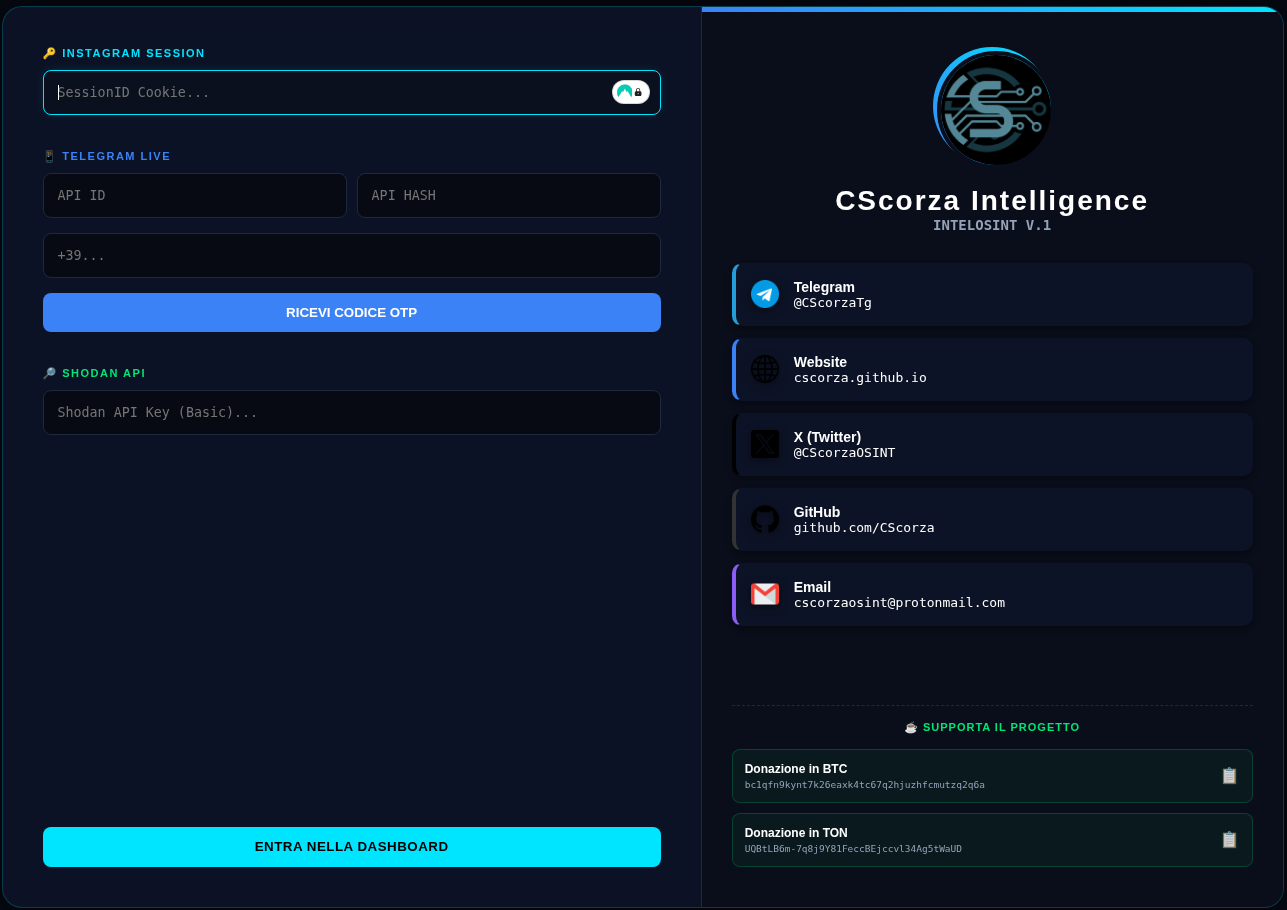Copy the TON donation address via clipboard icon

[1229, 840]
